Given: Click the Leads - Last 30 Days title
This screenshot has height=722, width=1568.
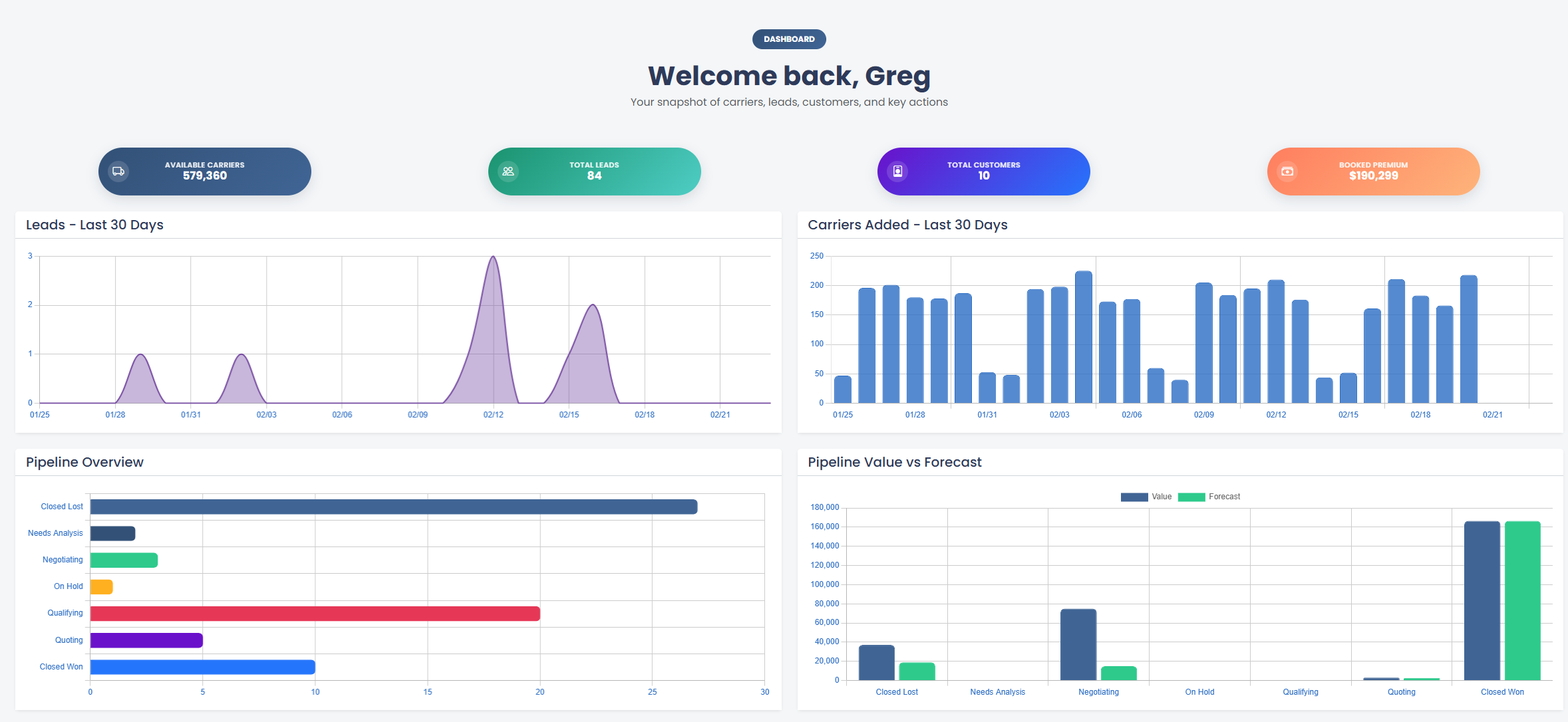Looking at the screenshot, I should pyautogui.click(x=94, y=225).
